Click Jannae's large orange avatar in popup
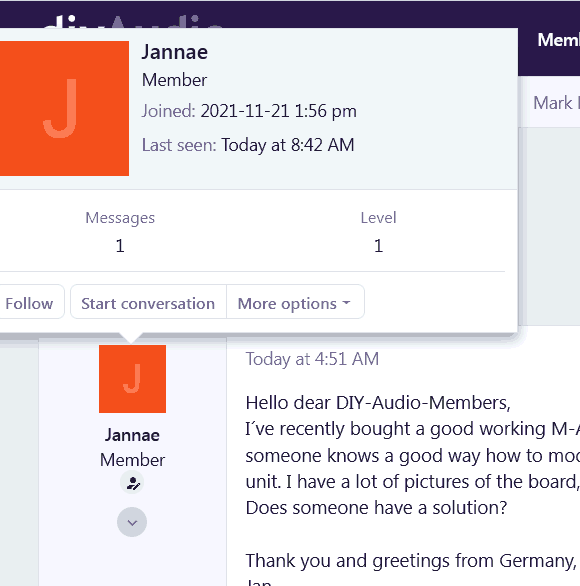The height and width of the screenshot is (586, 580). coord(64,108)
